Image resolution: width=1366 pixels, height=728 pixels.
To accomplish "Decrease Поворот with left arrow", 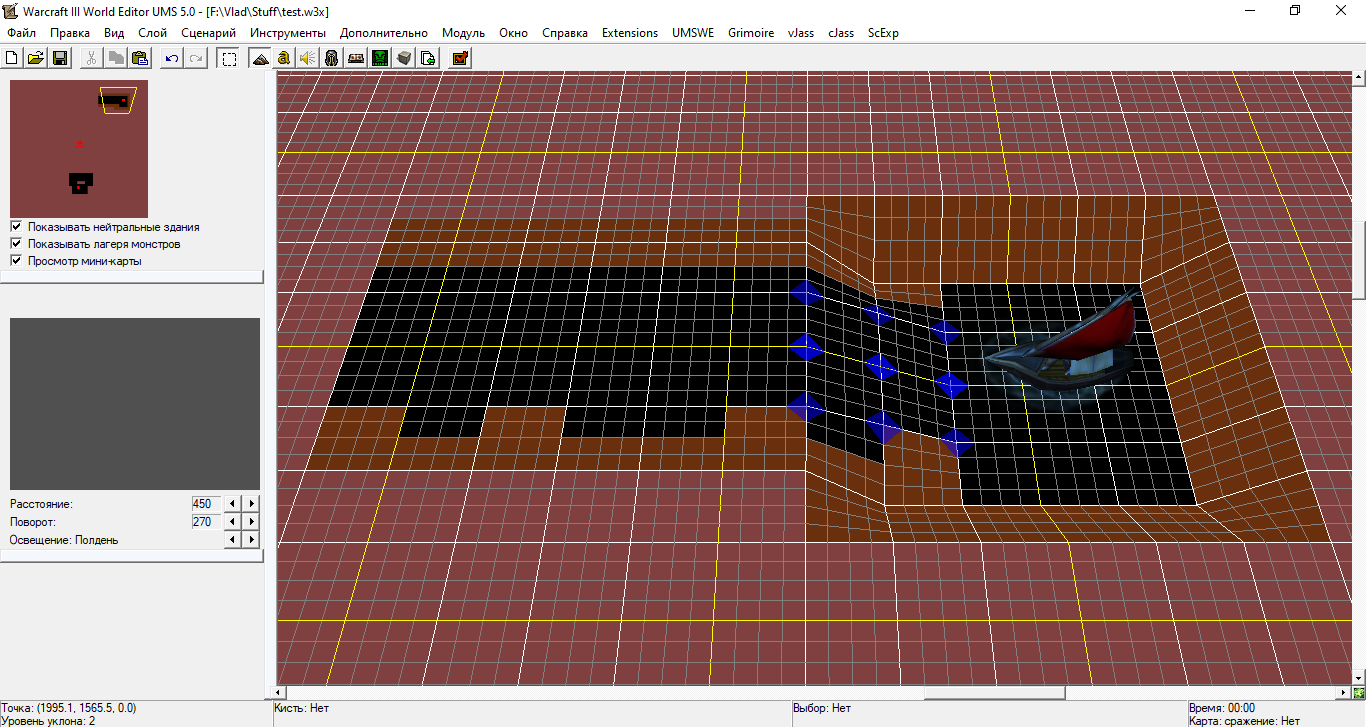I will pos(233,522).
